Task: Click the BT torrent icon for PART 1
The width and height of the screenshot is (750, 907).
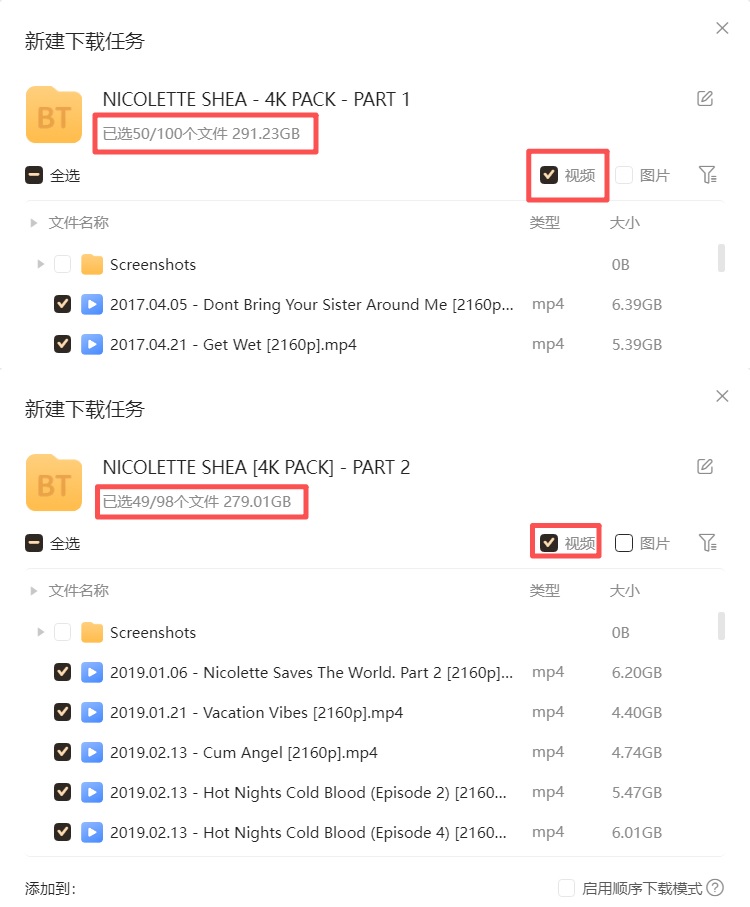Action: coord(54,115)
